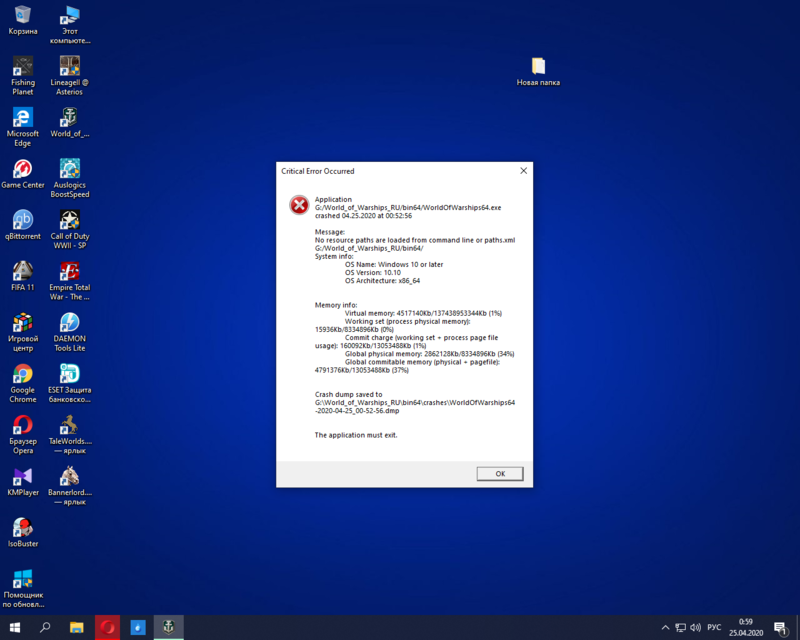
Task: Open taskbar clock showing 25.04.2020
Action: [746, 627]
